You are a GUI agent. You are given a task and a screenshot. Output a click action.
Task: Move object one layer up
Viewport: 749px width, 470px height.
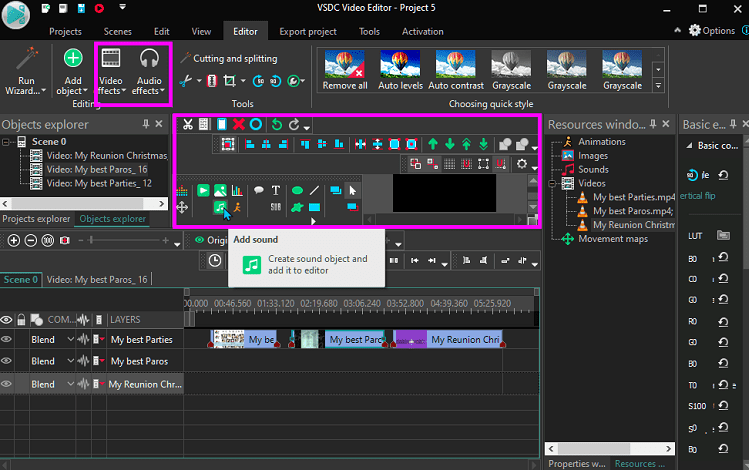click(433, 144)
